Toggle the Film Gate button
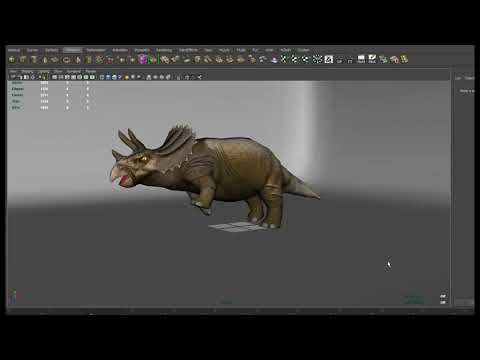The image size is (480, 360). [61, 77]
